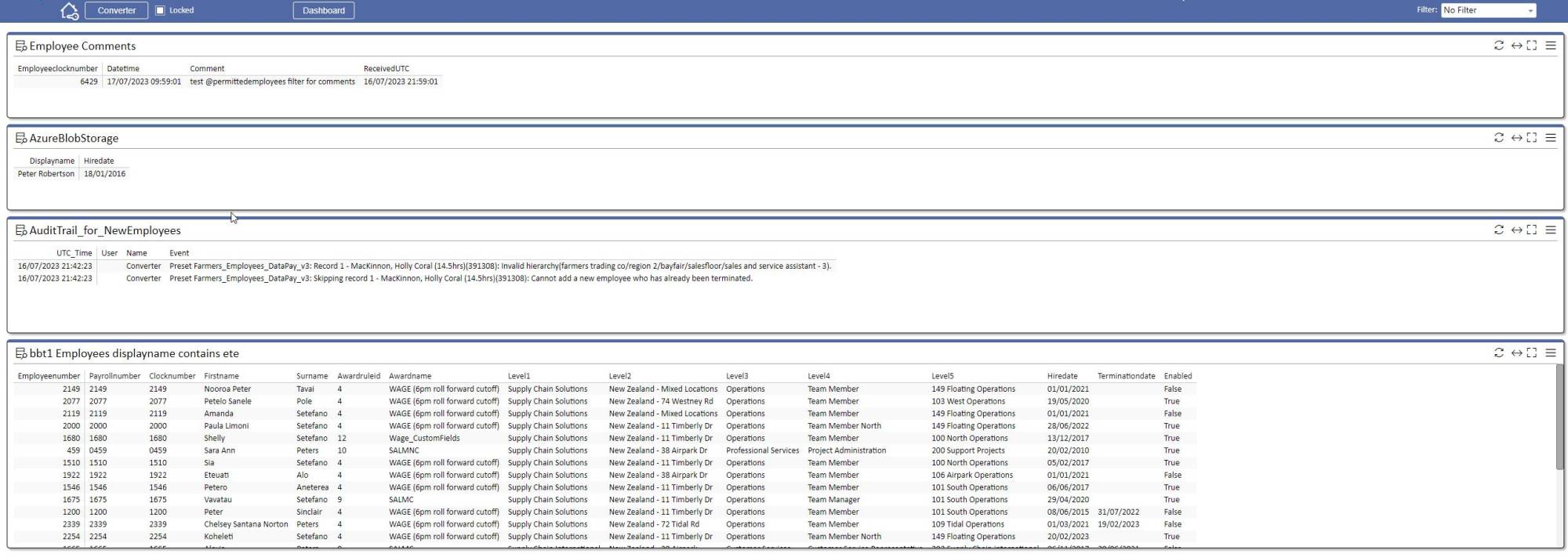Open the Dashboard button
This screenshot has width=1568, height=557.
coord(324,10)
